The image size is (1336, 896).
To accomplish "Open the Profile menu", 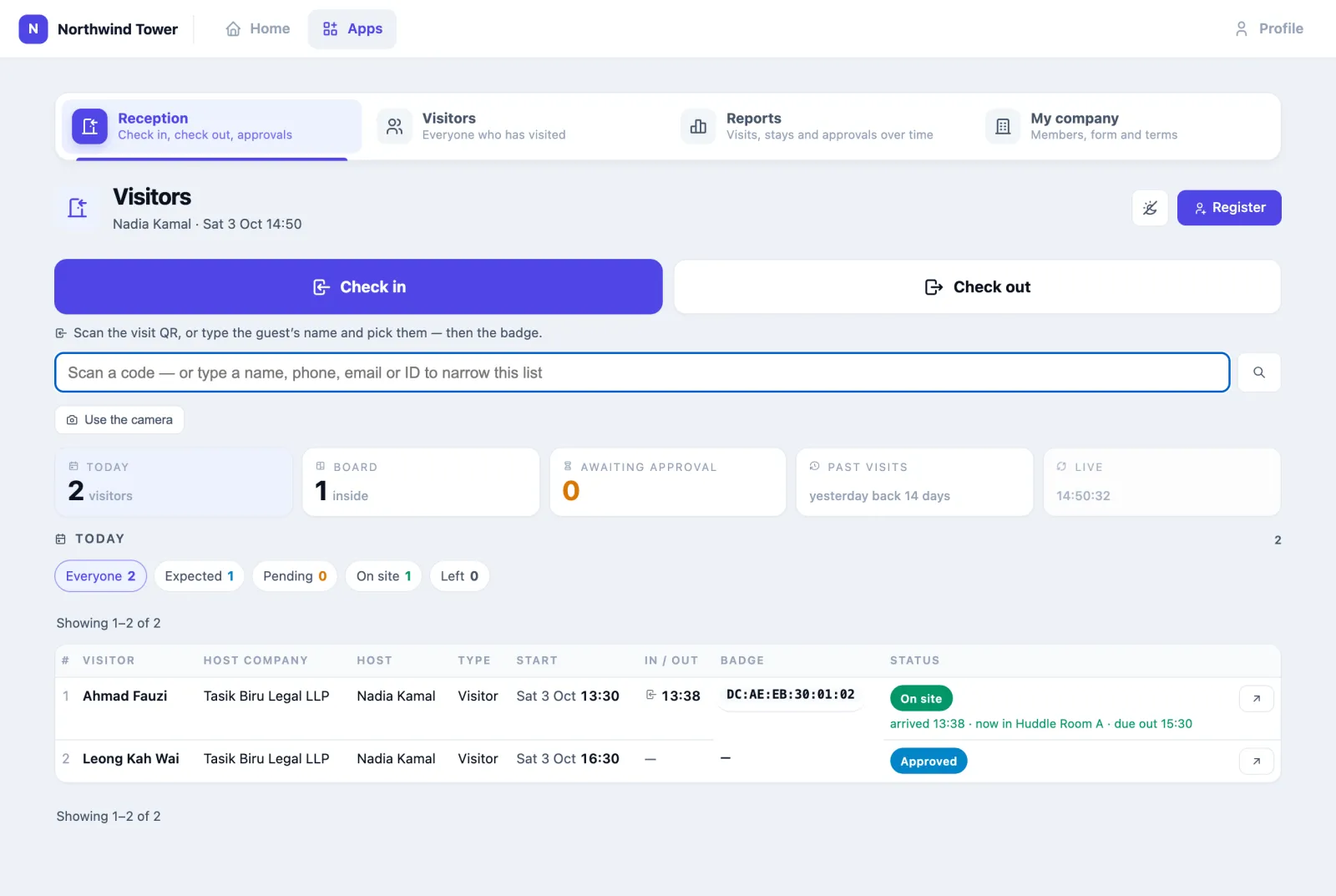I will [x=1268, y=29].
